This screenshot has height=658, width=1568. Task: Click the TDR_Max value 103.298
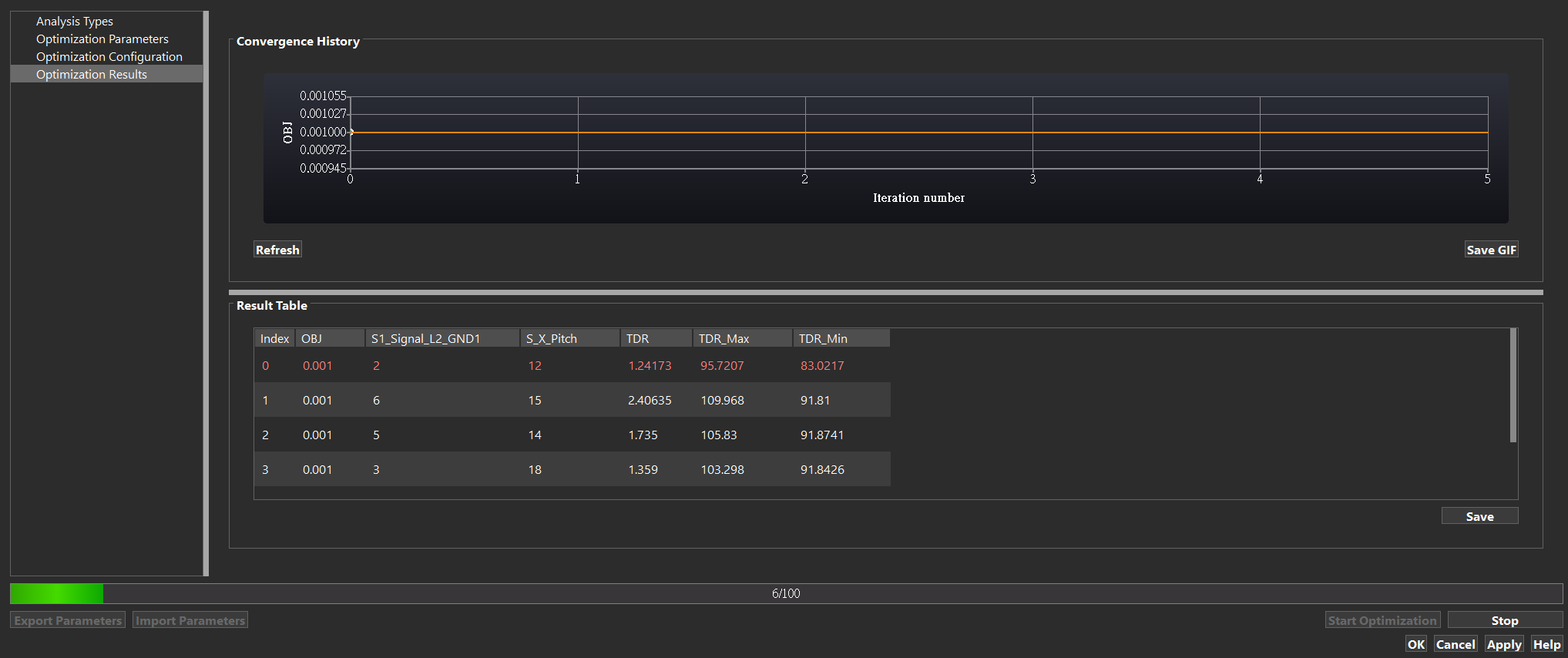tap(722, 470)
